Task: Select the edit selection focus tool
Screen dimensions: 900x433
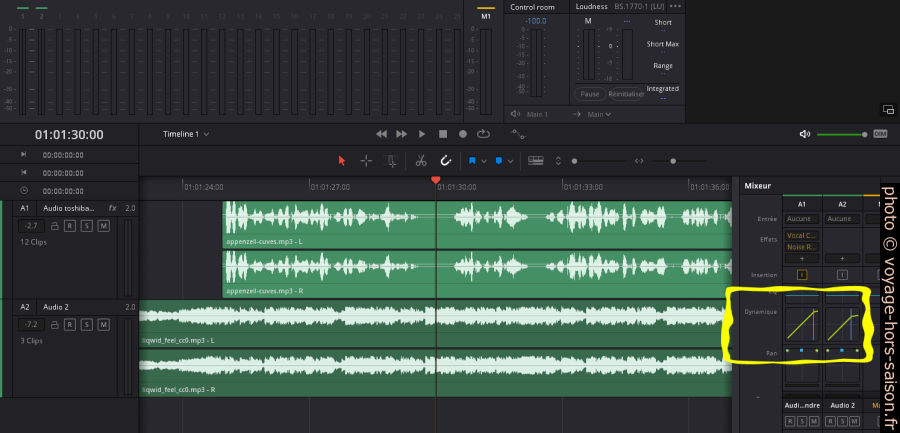Action: click(390, 161)
